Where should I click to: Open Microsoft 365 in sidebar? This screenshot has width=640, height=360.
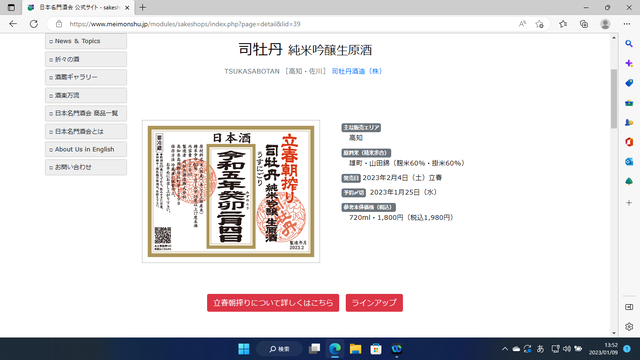(x=629, y=142)
